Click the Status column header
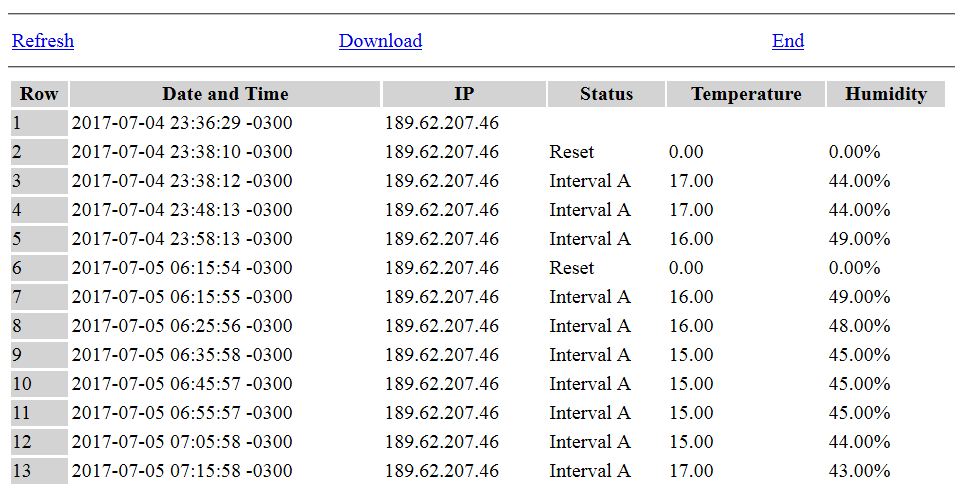The height and width of the screenshot is (485, 955). click(606, 94)
